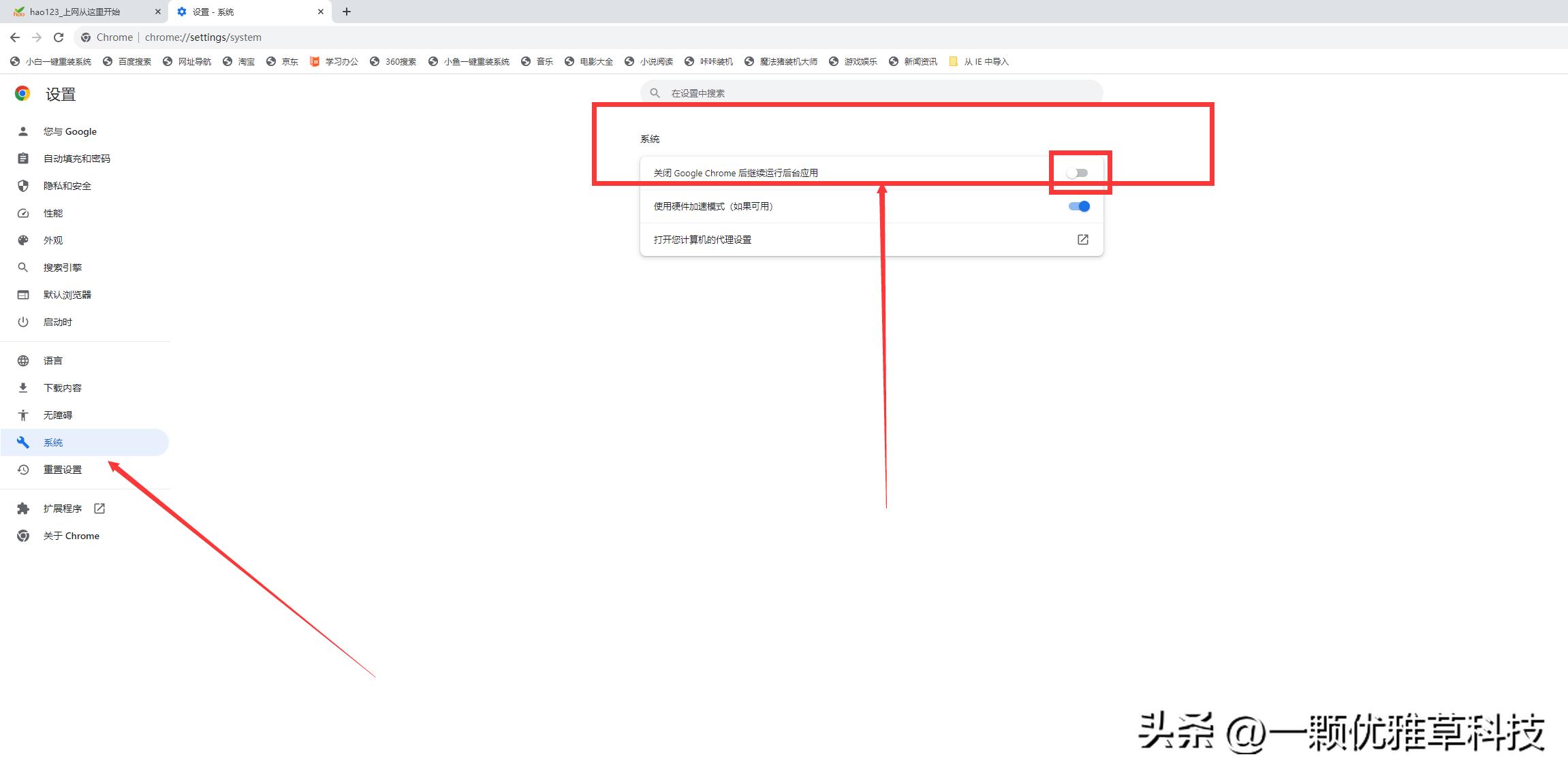This screenshot has height=774, width=1568.
Task: Click the external link icon beside 扩展程序
Action: tap(99, 508)
